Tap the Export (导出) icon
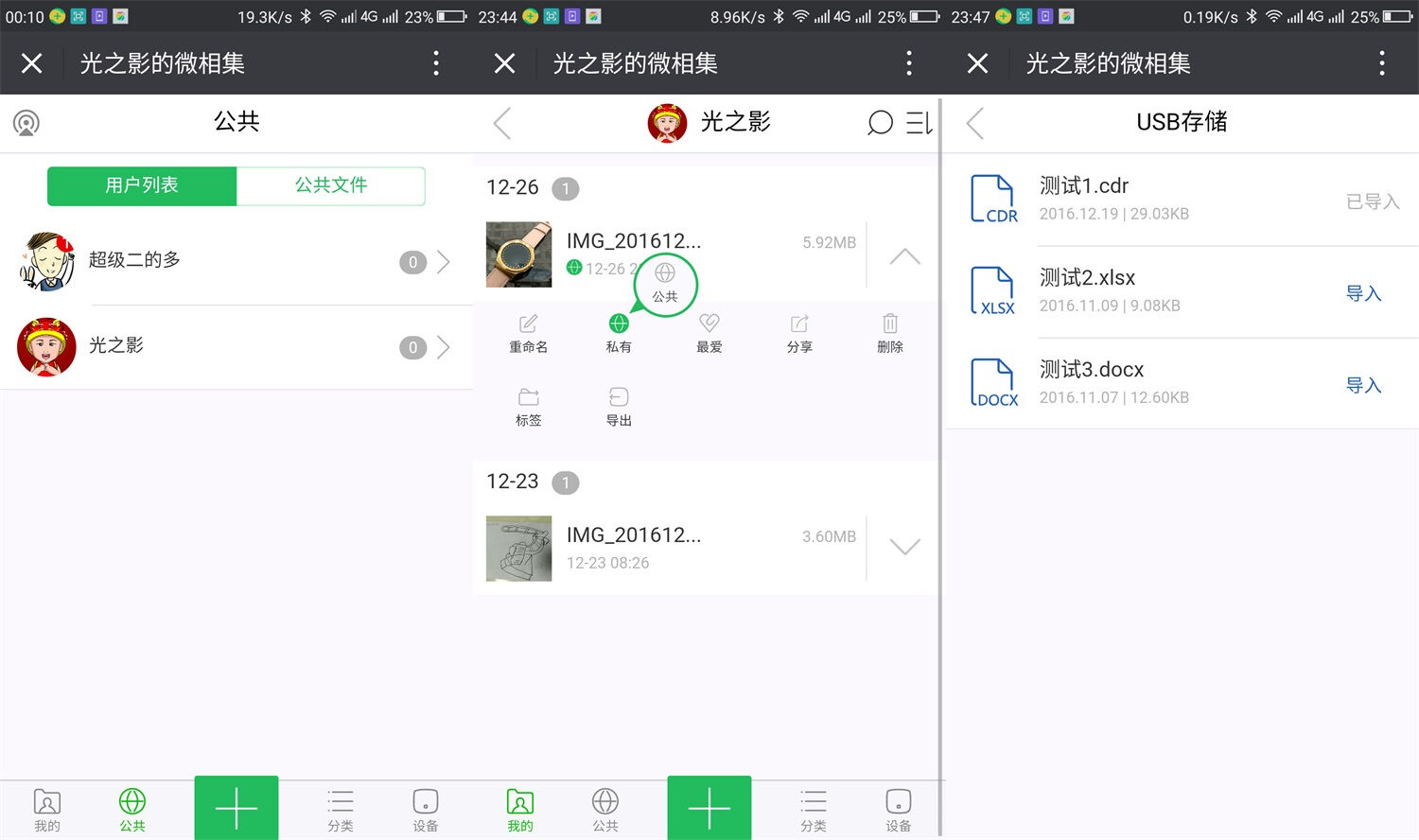1419x840 pixels. pyautogui.click(x=619, y=397)
